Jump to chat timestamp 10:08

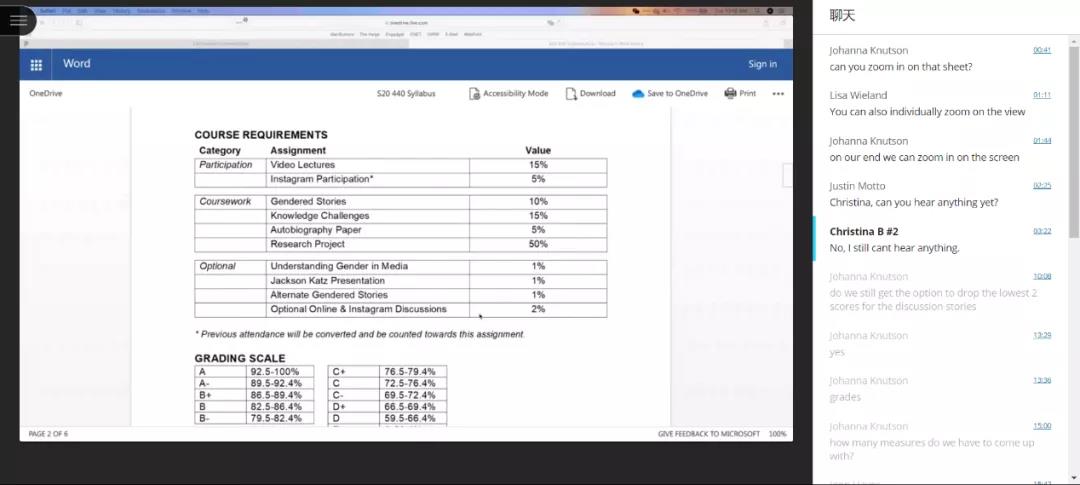coord(1041,276)
